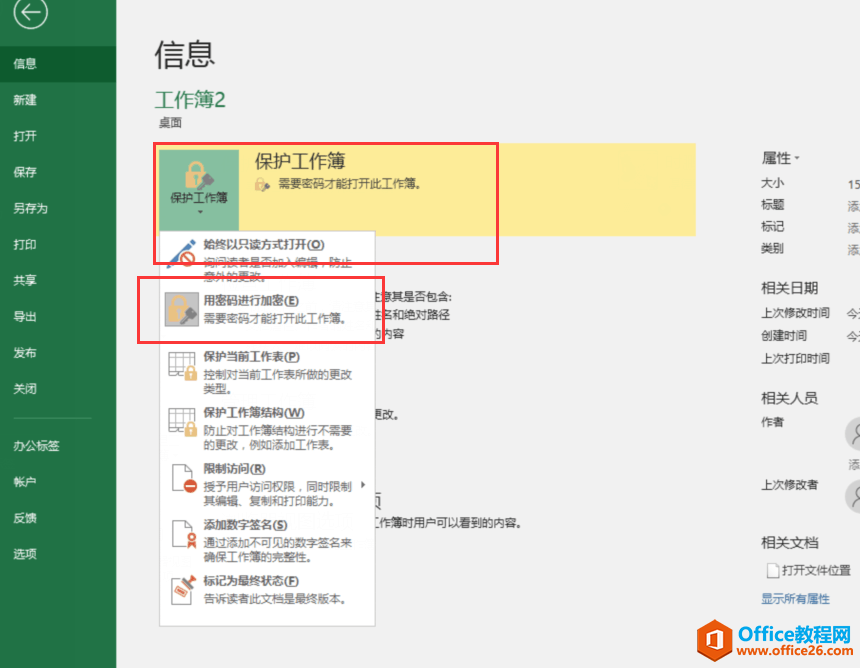This screenshot has width=860, height=668.
Task: Select 导出 in the sidebar
Action: click(x=25, y=316)
